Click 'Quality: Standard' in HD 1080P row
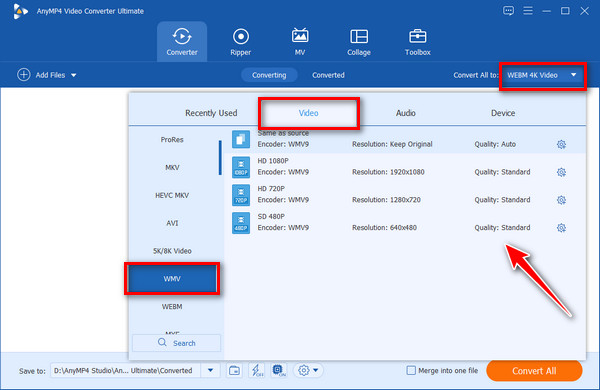The width and height of the screenshot is (600, 390). 502,172
